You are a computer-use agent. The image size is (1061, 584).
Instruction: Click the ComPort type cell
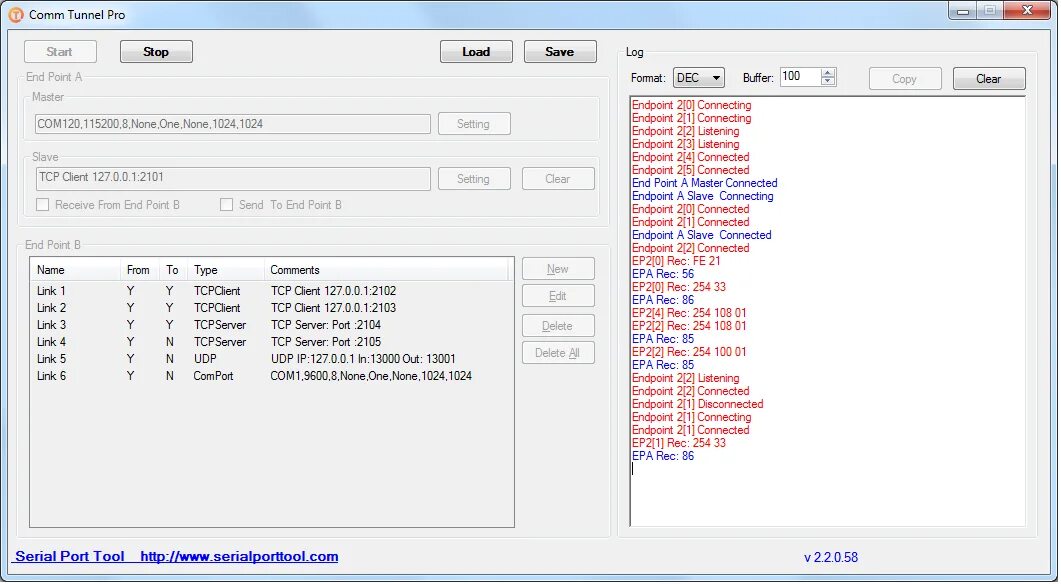coord(213,376)
